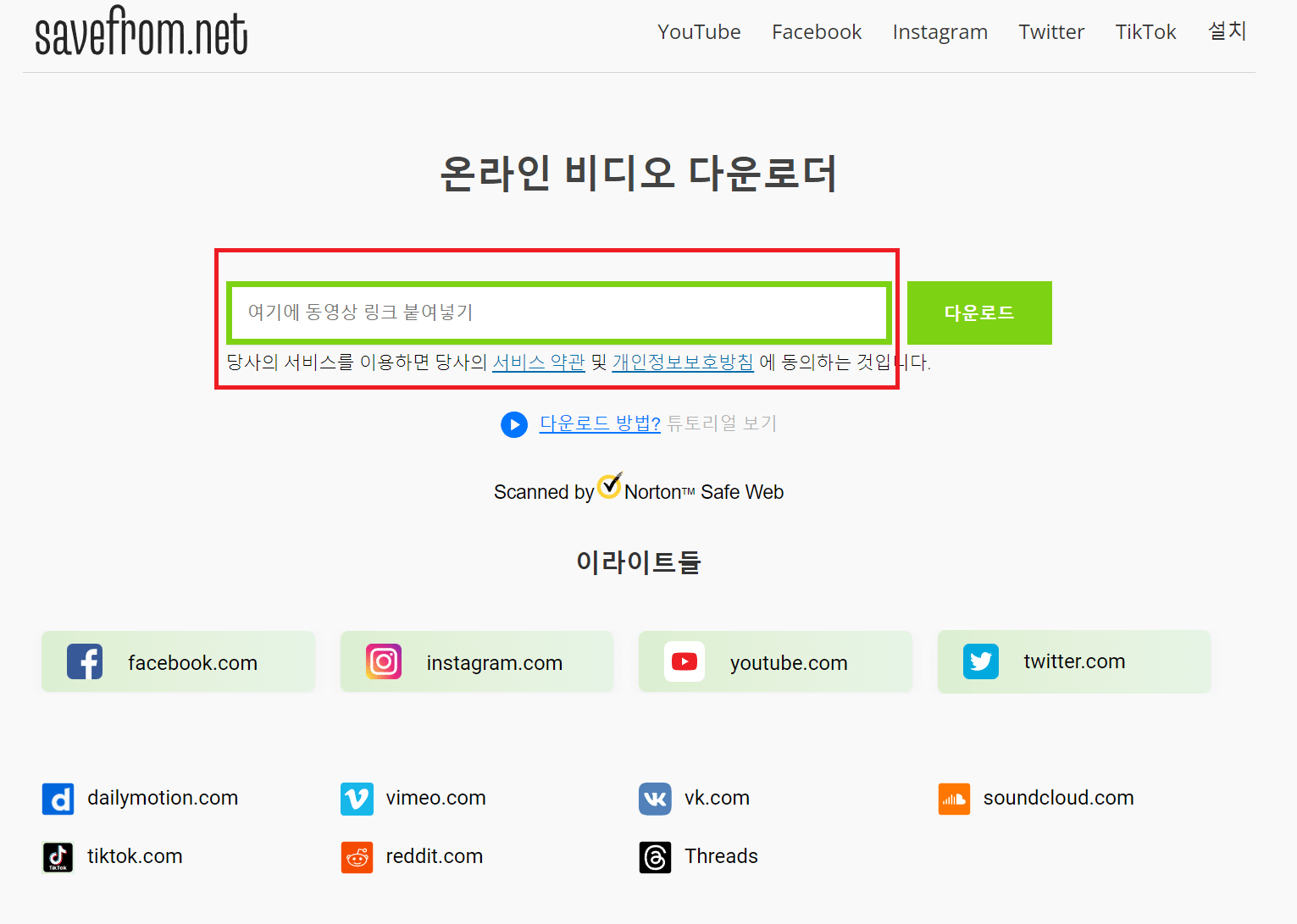Click the Norton Safe Web text
The image size is (1297, 924).
pos(704,492)
